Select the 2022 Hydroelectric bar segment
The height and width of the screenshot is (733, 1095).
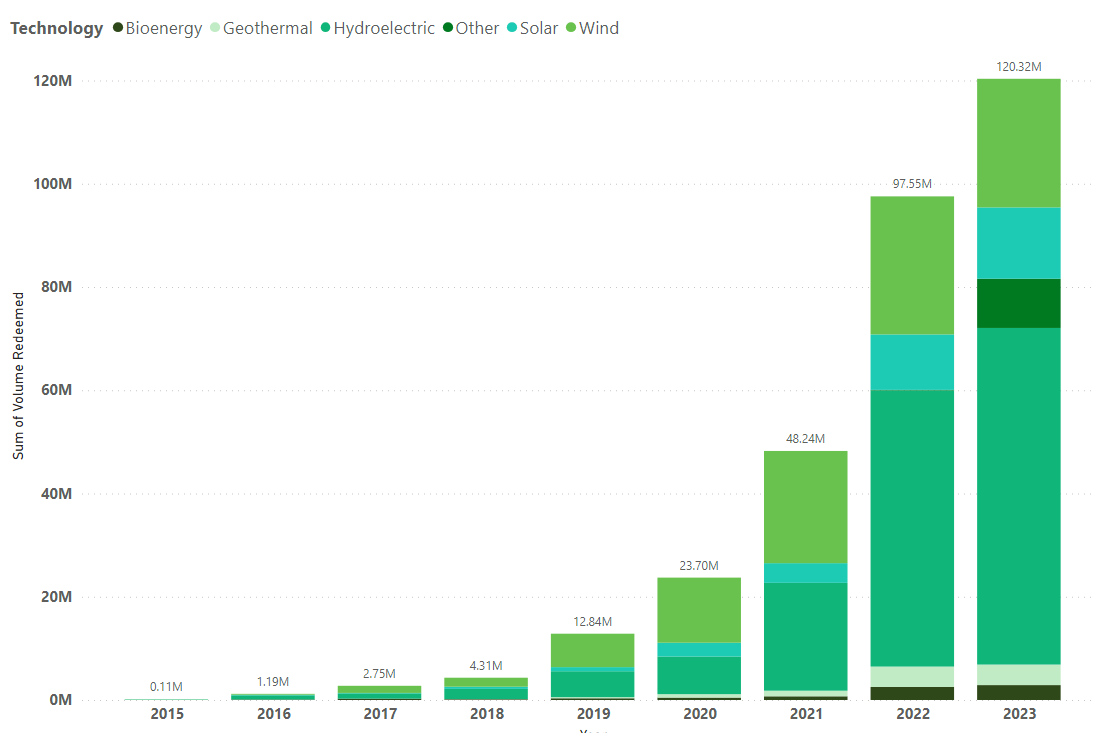[x=912, y=528]
